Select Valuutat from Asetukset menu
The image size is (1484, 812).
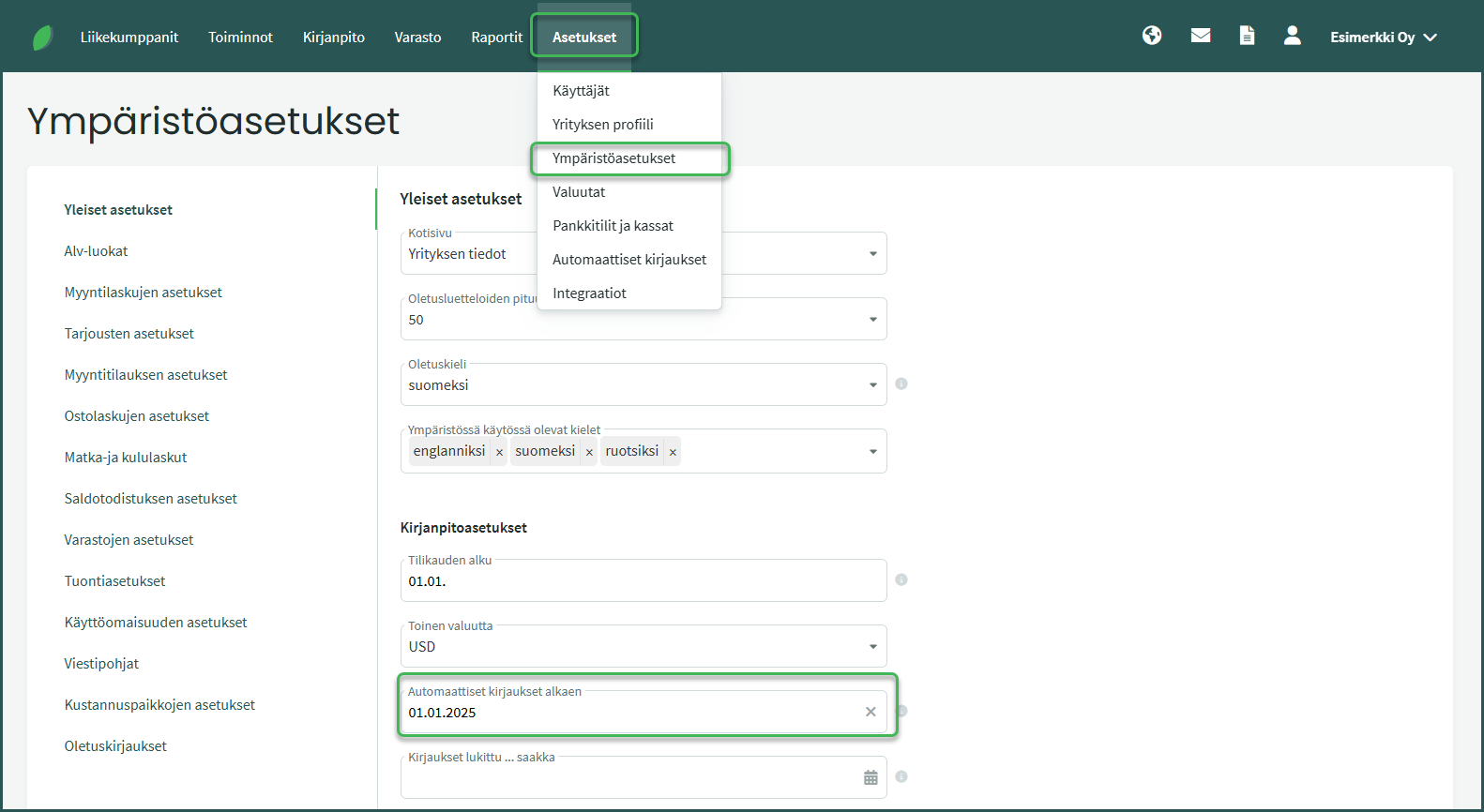click(579, 192)
